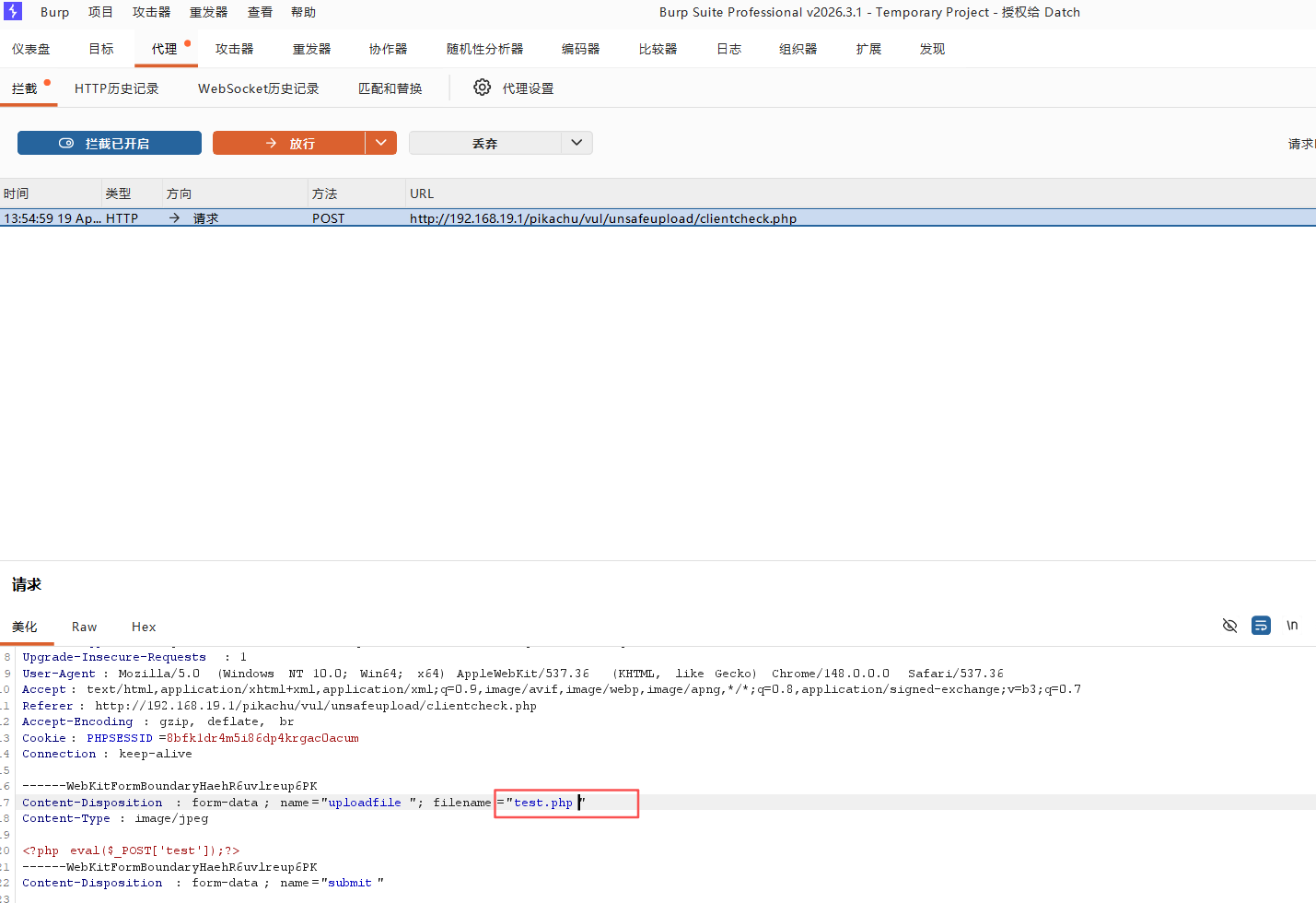Image resolution: width=1316 pixels, height=903 pixels.
Task: Click the filename value "test.php"
Action: tap(543, 803)
